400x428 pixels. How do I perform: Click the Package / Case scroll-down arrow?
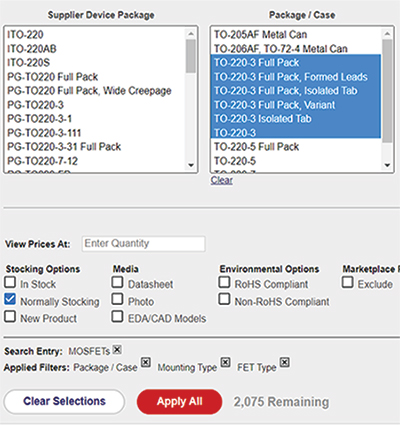387,165
